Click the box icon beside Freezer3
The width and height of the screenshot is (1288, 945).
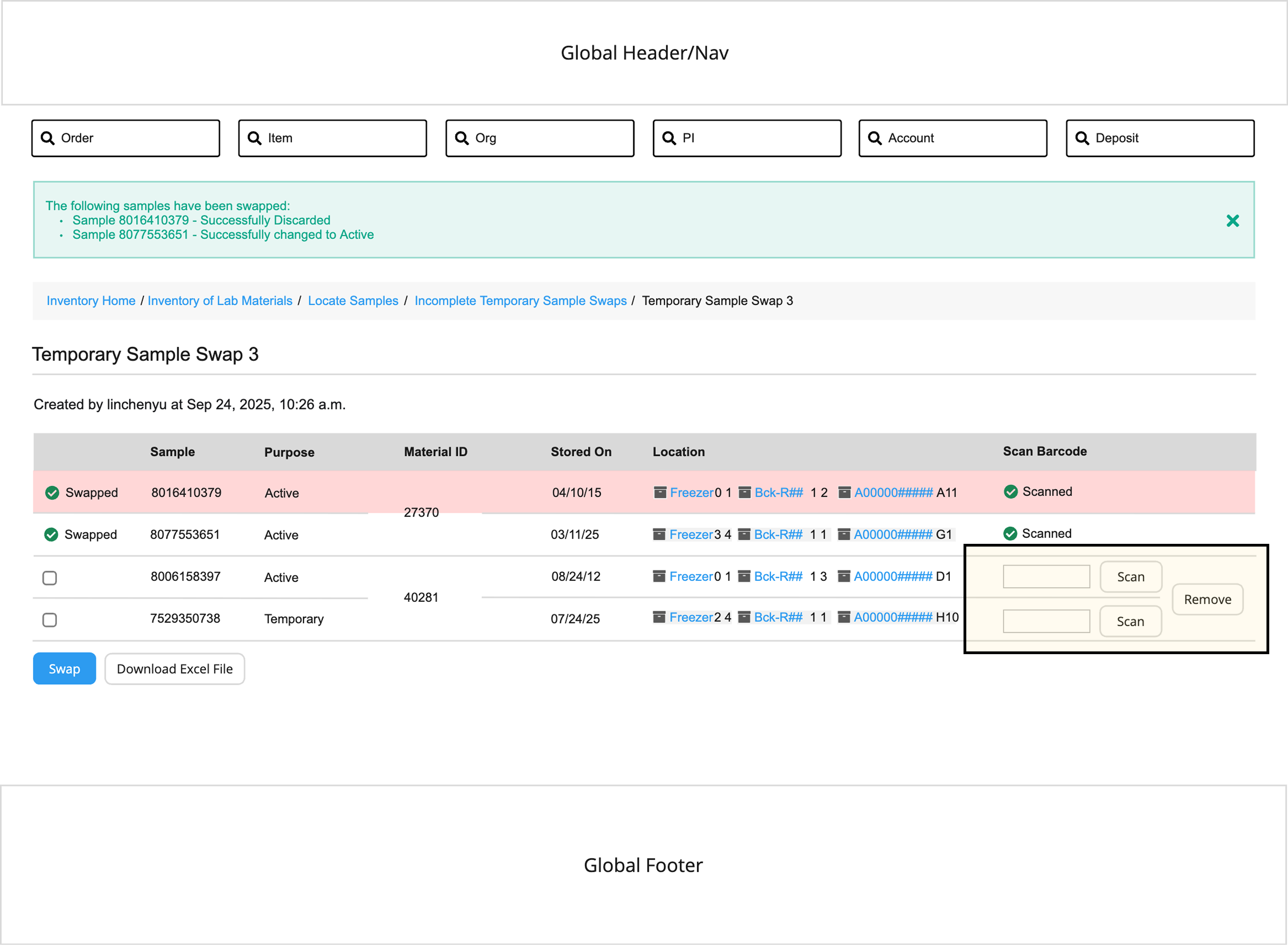tap(659, 534)
